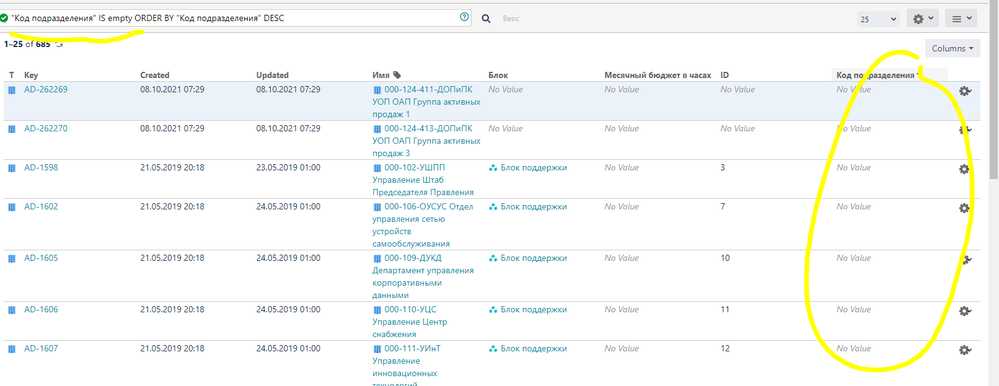The height and width of the screenshot is (386, 999).
Task: Open the gear actions for AD-1607
Action: pos(965,350)
